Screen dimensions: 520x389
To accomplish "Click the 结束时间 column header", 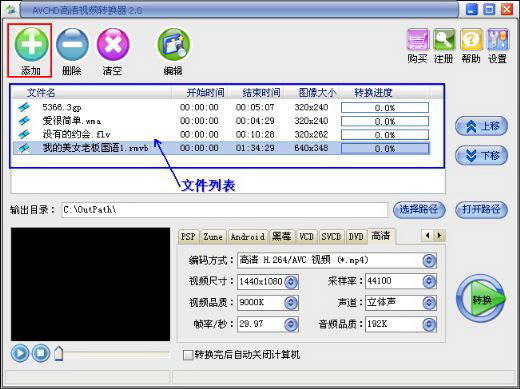I will point(256,93).
